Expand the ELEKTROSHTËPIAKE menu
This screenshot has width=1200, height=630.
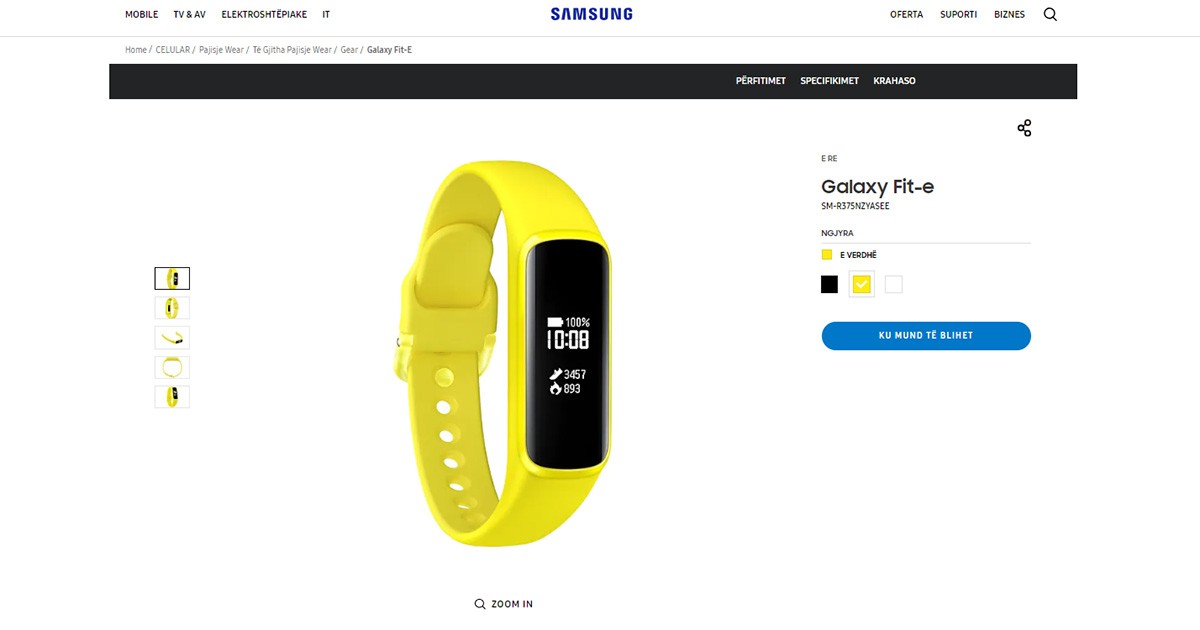(264, 15)
